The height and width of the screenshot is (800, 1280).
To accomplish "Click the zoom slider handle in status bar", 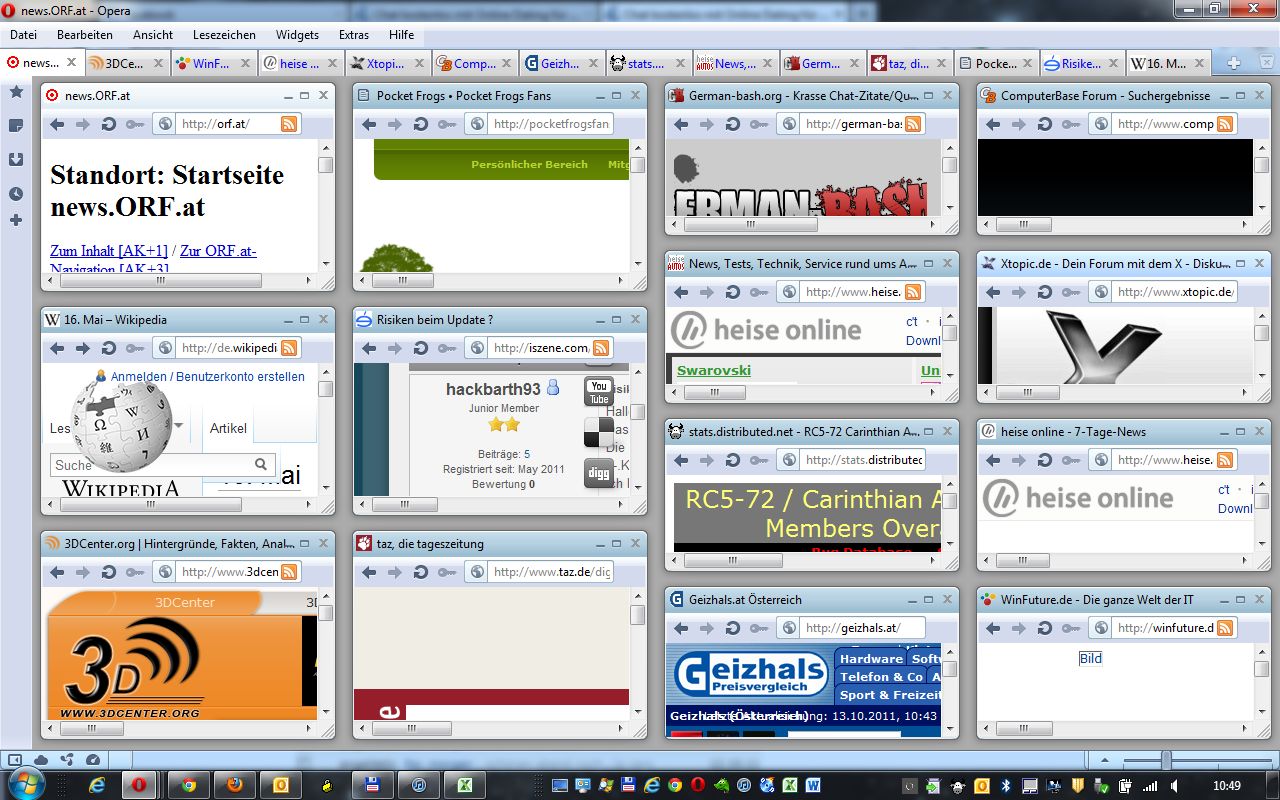I will (x=1165, y=761).
